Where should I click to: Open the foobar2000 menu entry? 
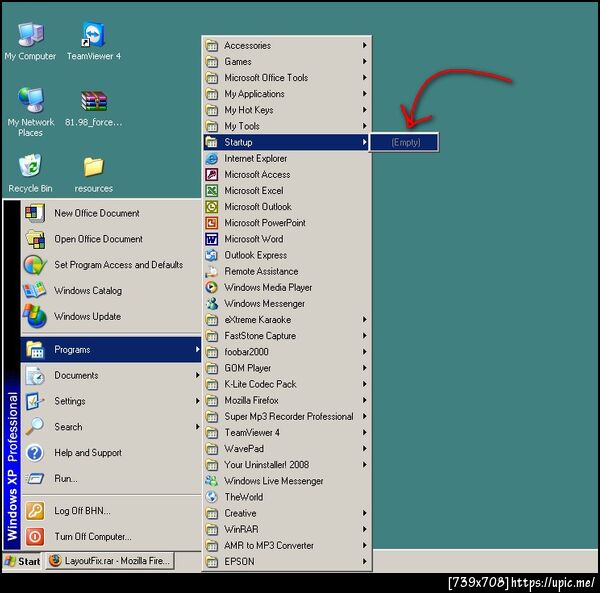point(287,352)
